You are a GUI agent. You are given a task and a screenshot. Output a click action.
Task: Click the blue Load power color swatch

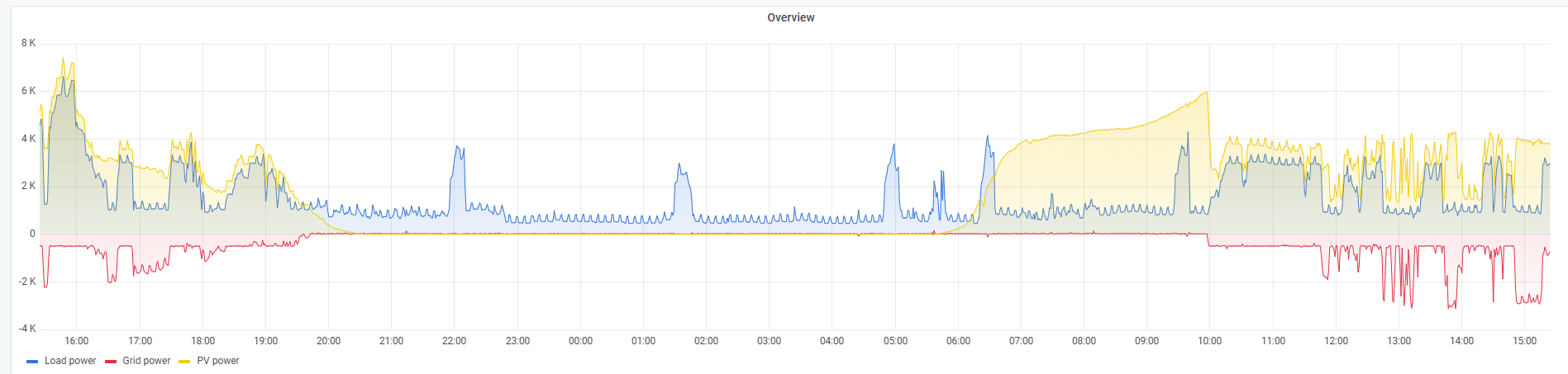pyautogui.click(x=32, y=362)
